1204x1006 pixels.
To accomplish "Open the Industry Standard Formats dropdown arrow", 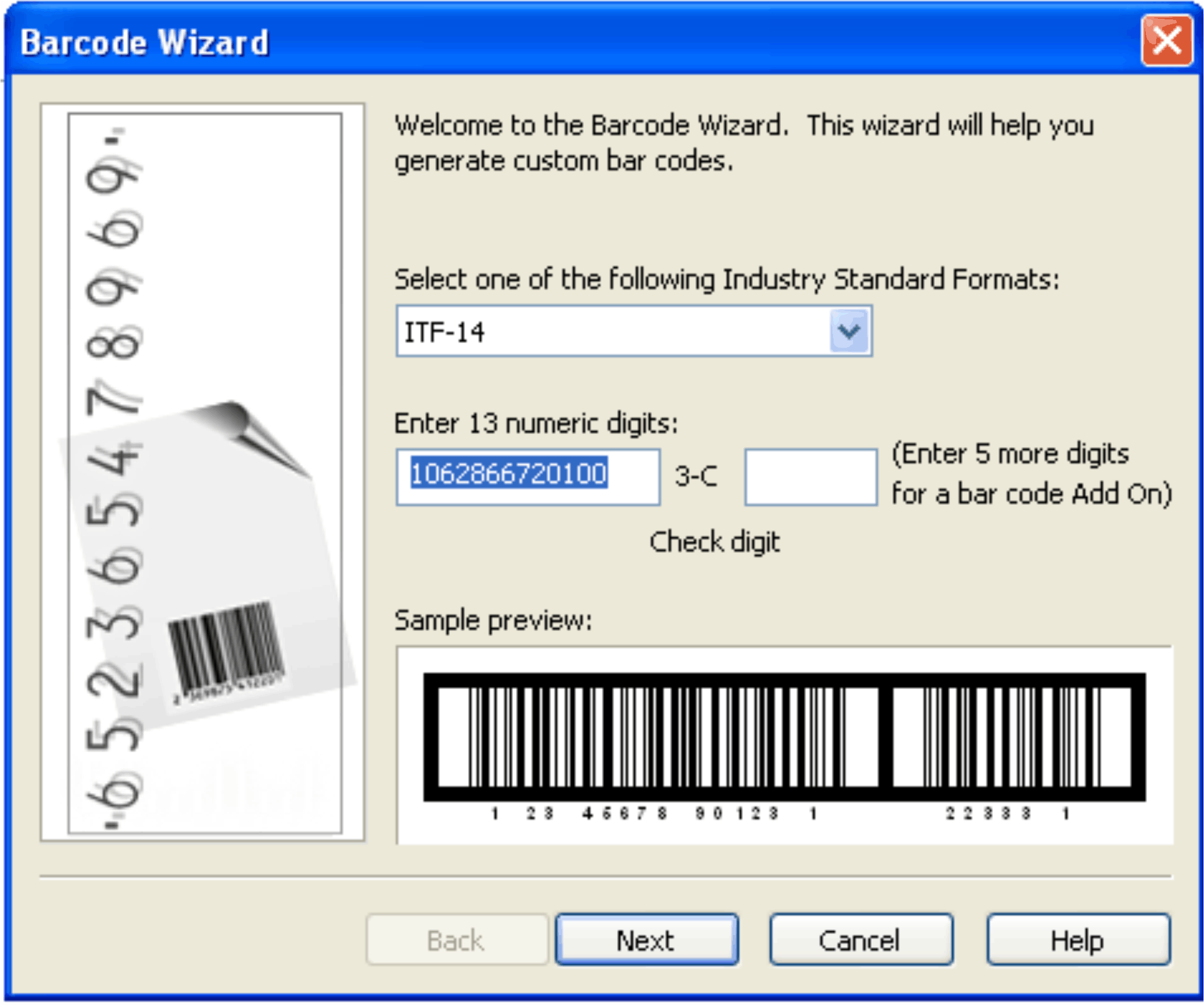I will (849, 331).
